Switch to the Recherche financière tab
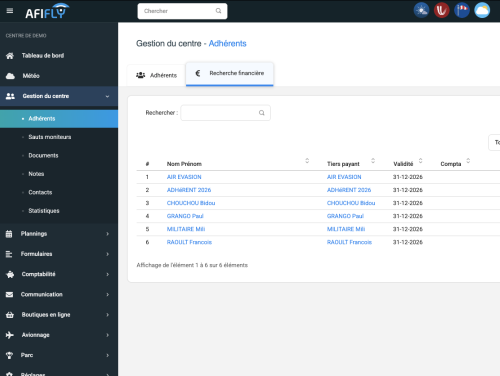The height and width of the screenshot is (376, 500). tap(230, 74)
